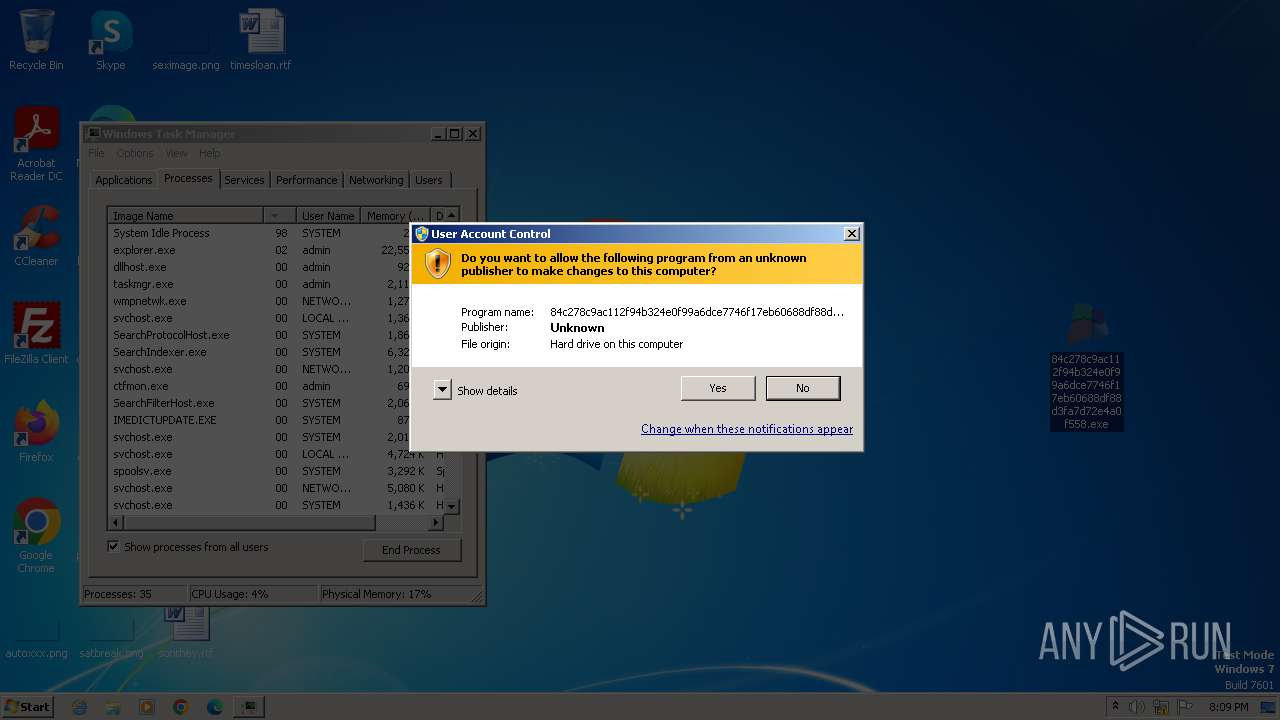Open Options menu in Task Manager
The width and height of the screenshot is (1280, 720).
tap(135, 153)
